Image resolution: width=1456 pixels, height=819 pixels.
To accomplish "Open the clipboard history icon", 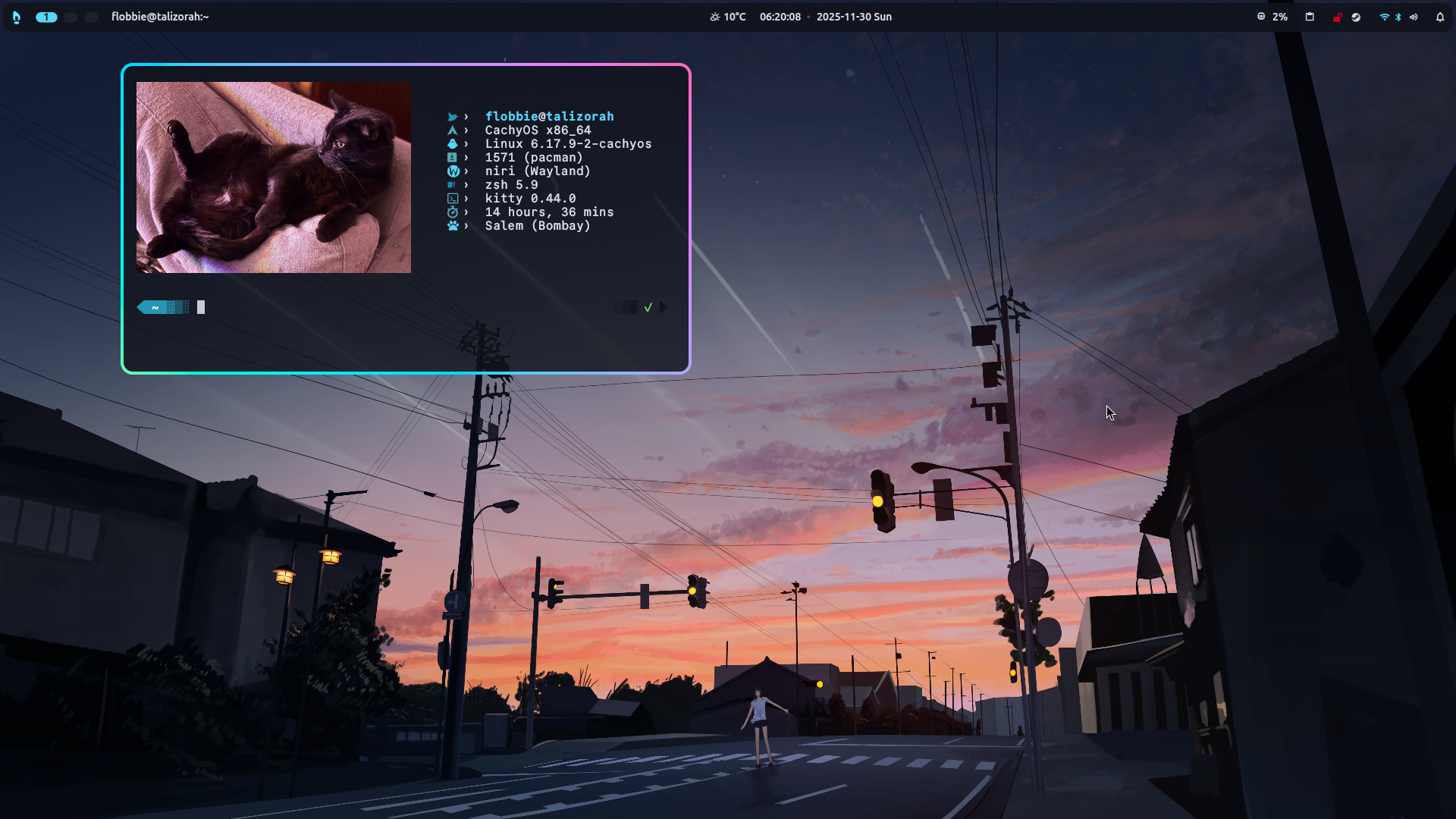I will click(1310, 17).
